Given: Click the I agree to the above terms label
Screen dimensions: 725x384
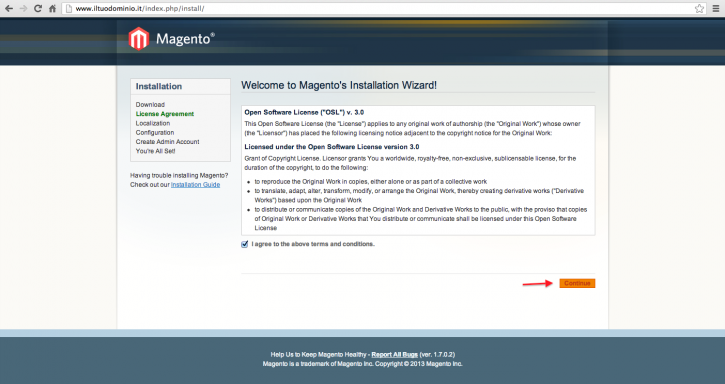Looking at the screenshot, I should [313, 244].
